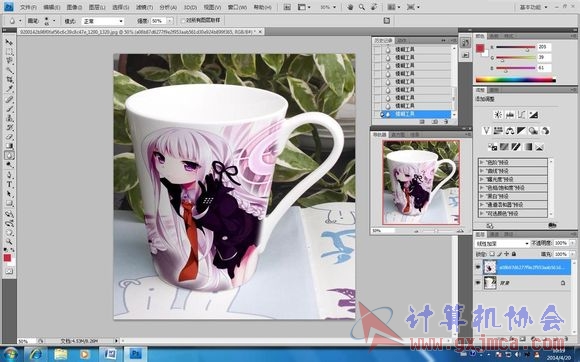The image size is (580, 362).
Task: Click the Vibrance (V) adjustment icon
Action: pos(486,131)
